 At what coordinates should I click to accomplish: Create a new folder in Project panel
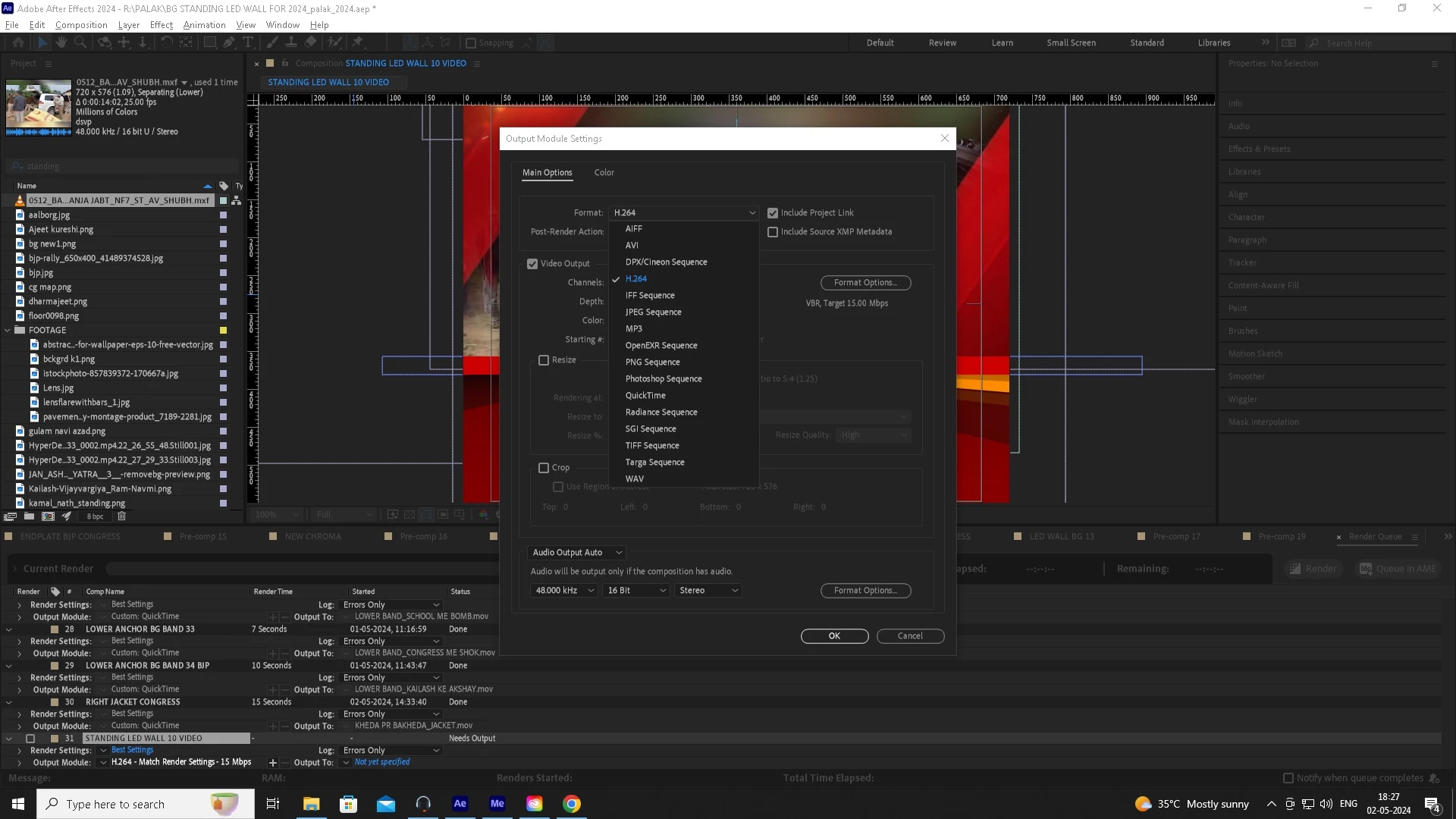(29, 516)
